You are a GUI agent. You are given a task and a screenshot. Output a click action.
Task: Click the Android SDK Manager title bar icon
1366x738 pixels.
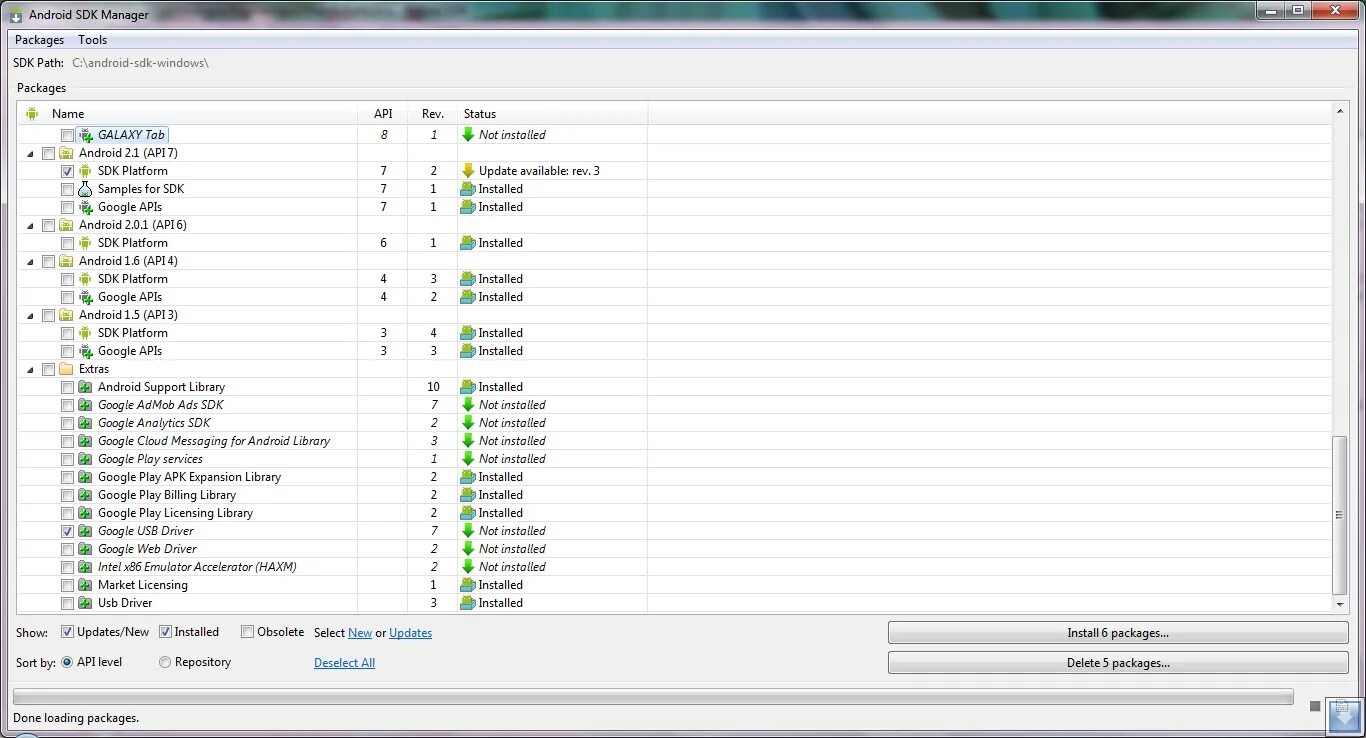click(x=16, y=14)
